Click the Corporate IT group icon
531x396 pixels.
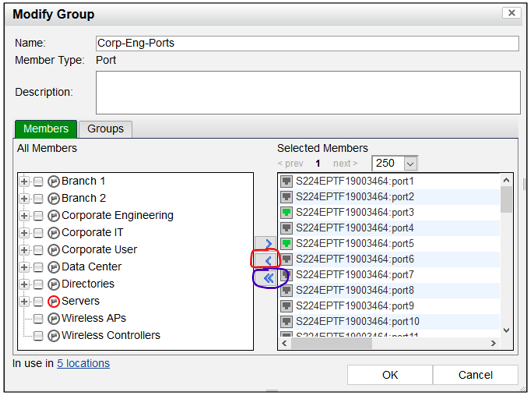(54, 233)
